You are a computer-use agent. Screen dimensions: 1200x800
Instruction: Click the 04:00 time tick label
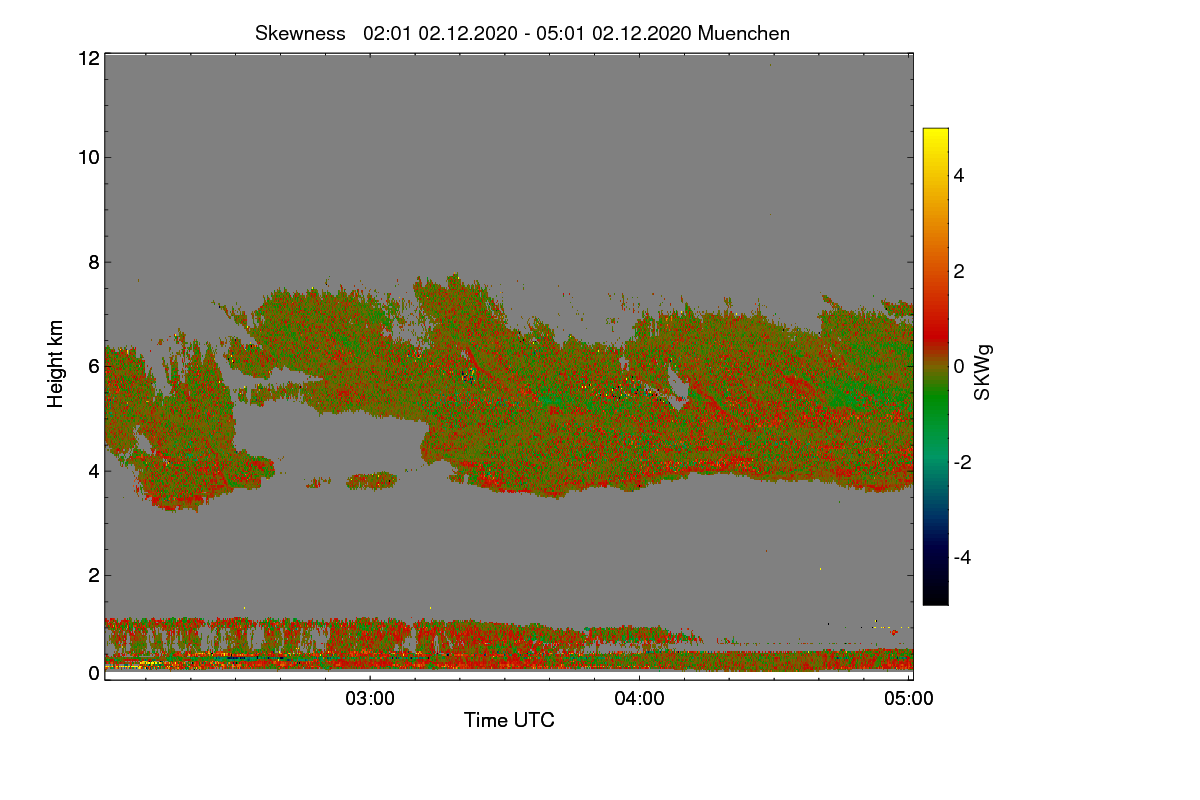639,698
